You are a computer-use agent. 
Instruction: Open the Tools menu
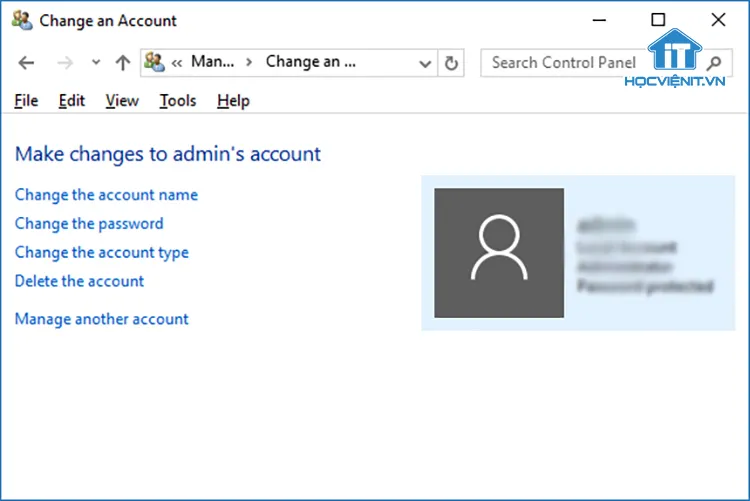click(178, 101)
